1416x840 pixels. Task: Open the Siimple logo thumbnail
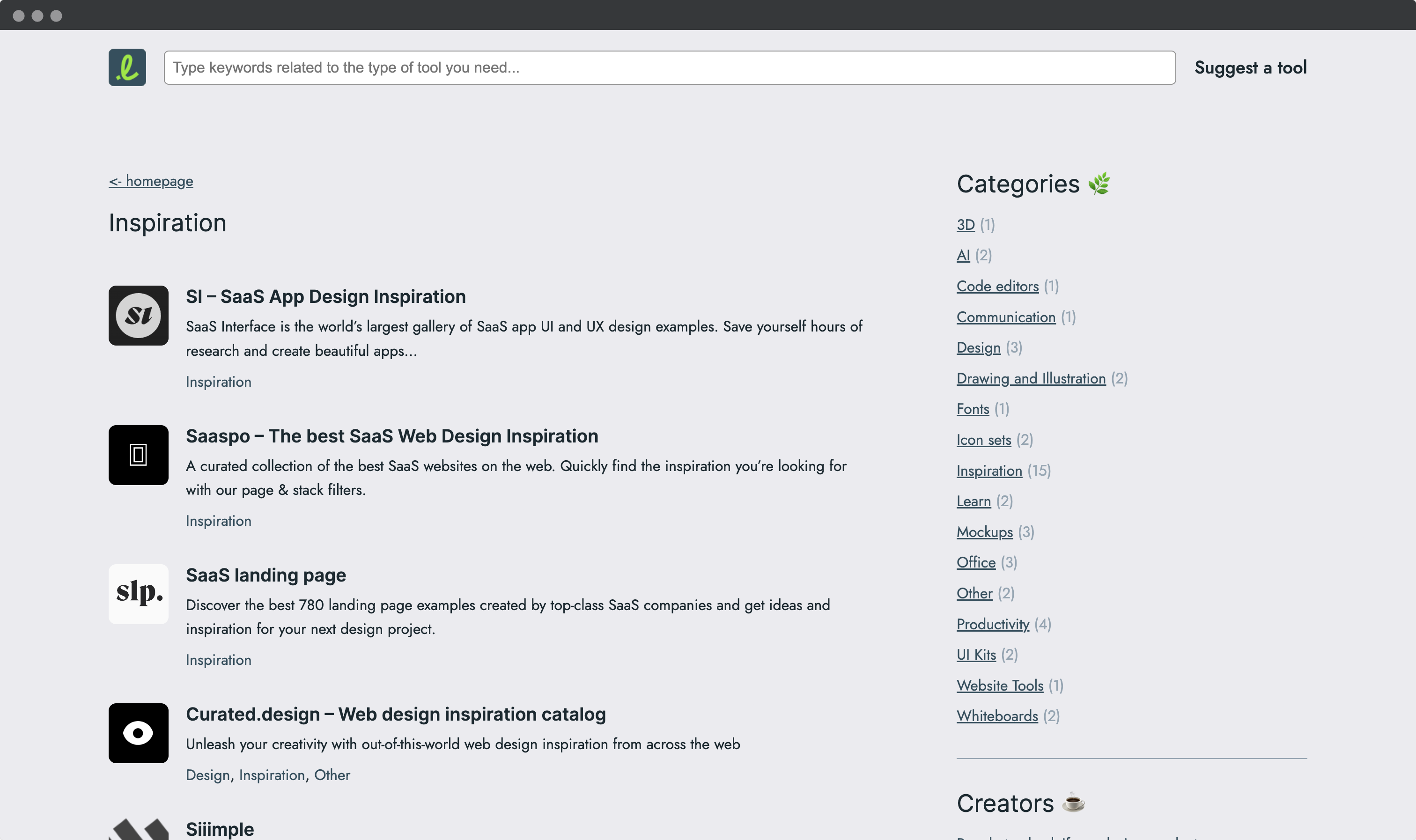[138, 829]
